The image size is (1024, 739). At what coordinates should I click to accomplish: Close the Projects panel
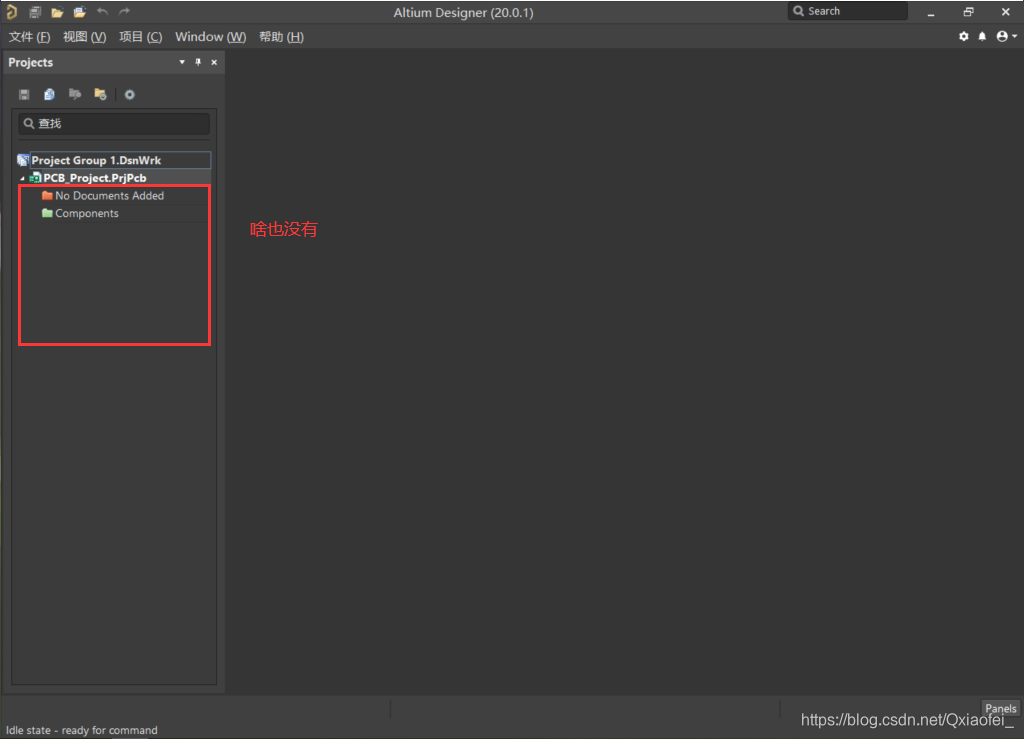[x=214, y=62]
